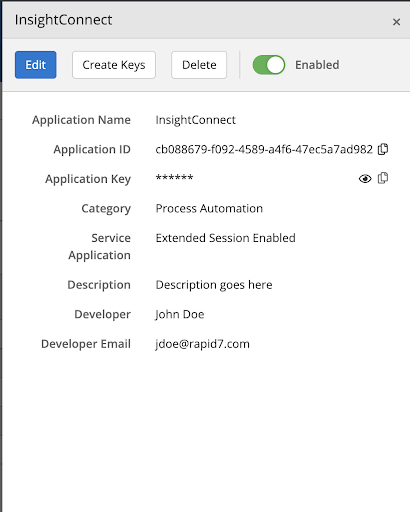Click the email jdoe@rapid7.com
410x512 pixels.
202,344
